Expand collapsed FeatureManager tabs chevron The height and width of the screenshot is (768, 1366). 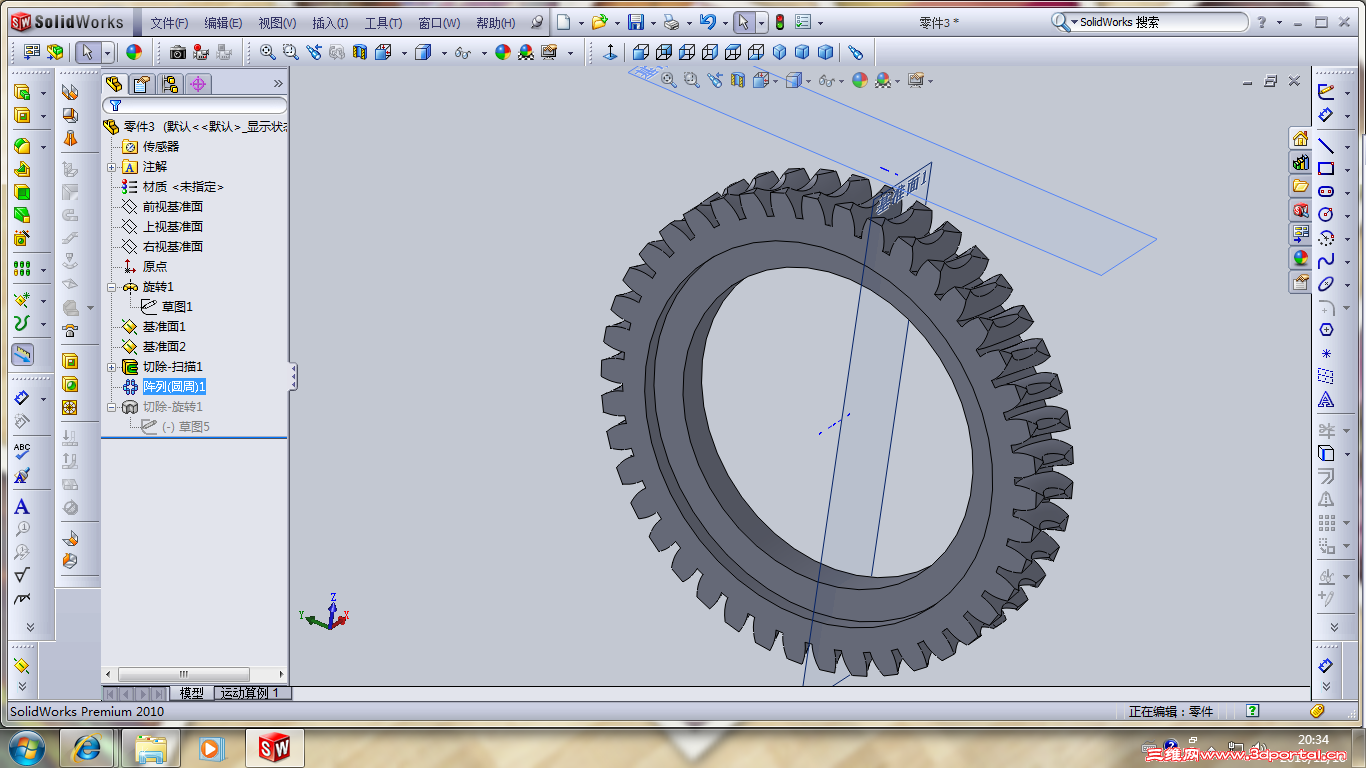click(x=278, y=84)
